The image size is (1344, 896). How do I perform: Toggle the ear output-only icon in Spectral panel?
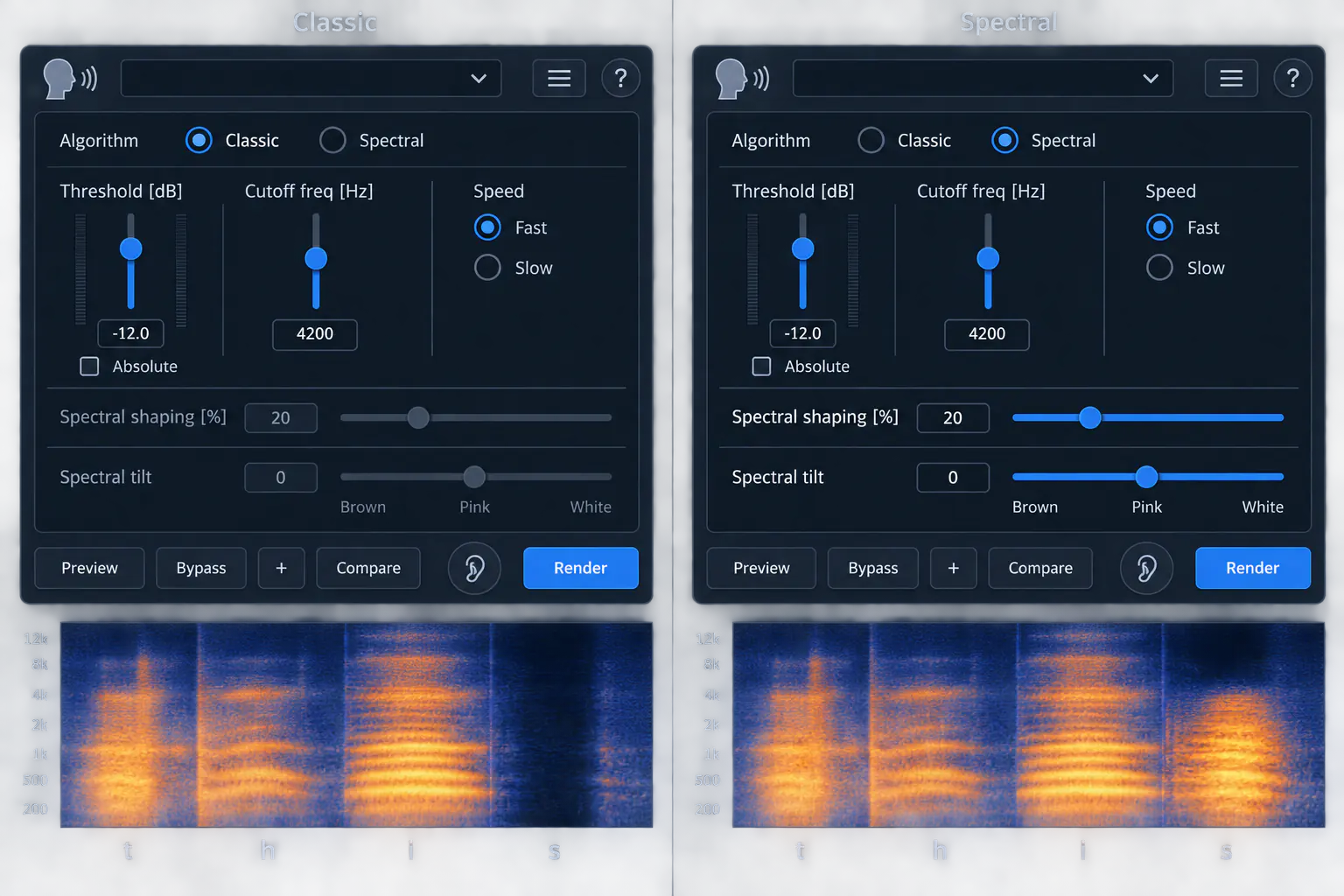click(1146, 569)
